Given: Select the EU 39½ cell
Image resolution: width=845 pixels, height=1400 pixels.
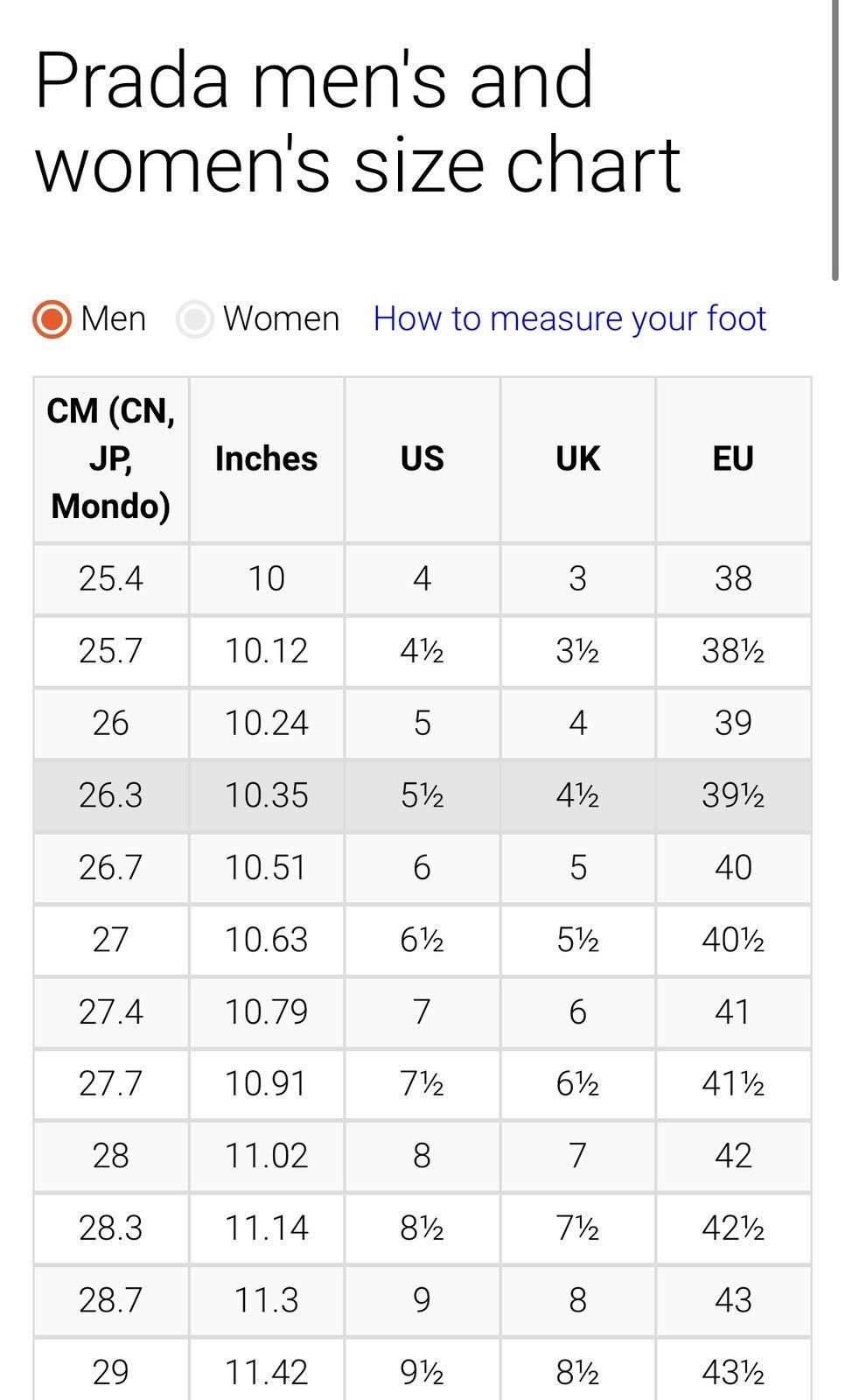Looking at the screenshot, I should pyautogui.click(x=733, y=795).
